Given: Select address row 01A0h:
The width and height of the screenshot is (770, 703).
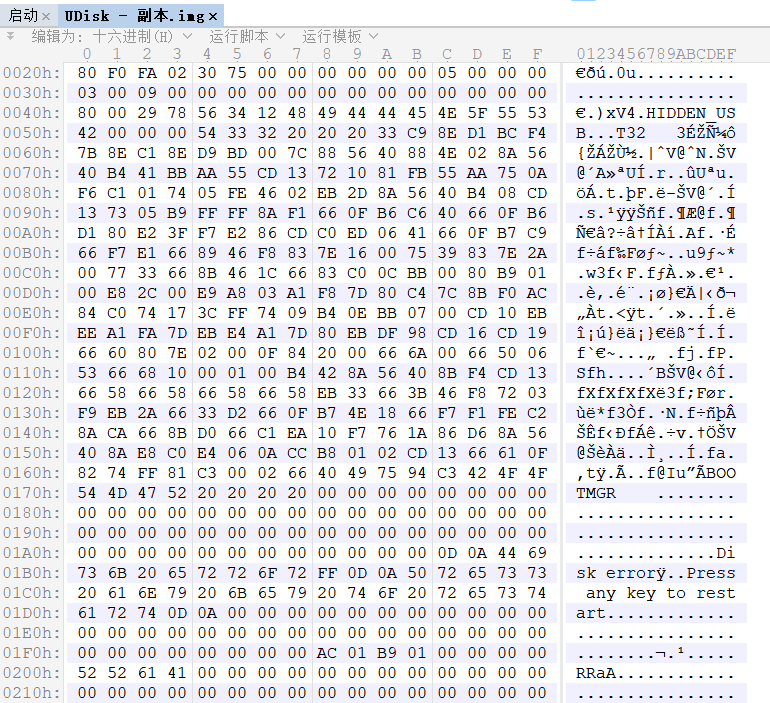Looking at the screenshot, I should pyautogui.click(x=31, y=553).
